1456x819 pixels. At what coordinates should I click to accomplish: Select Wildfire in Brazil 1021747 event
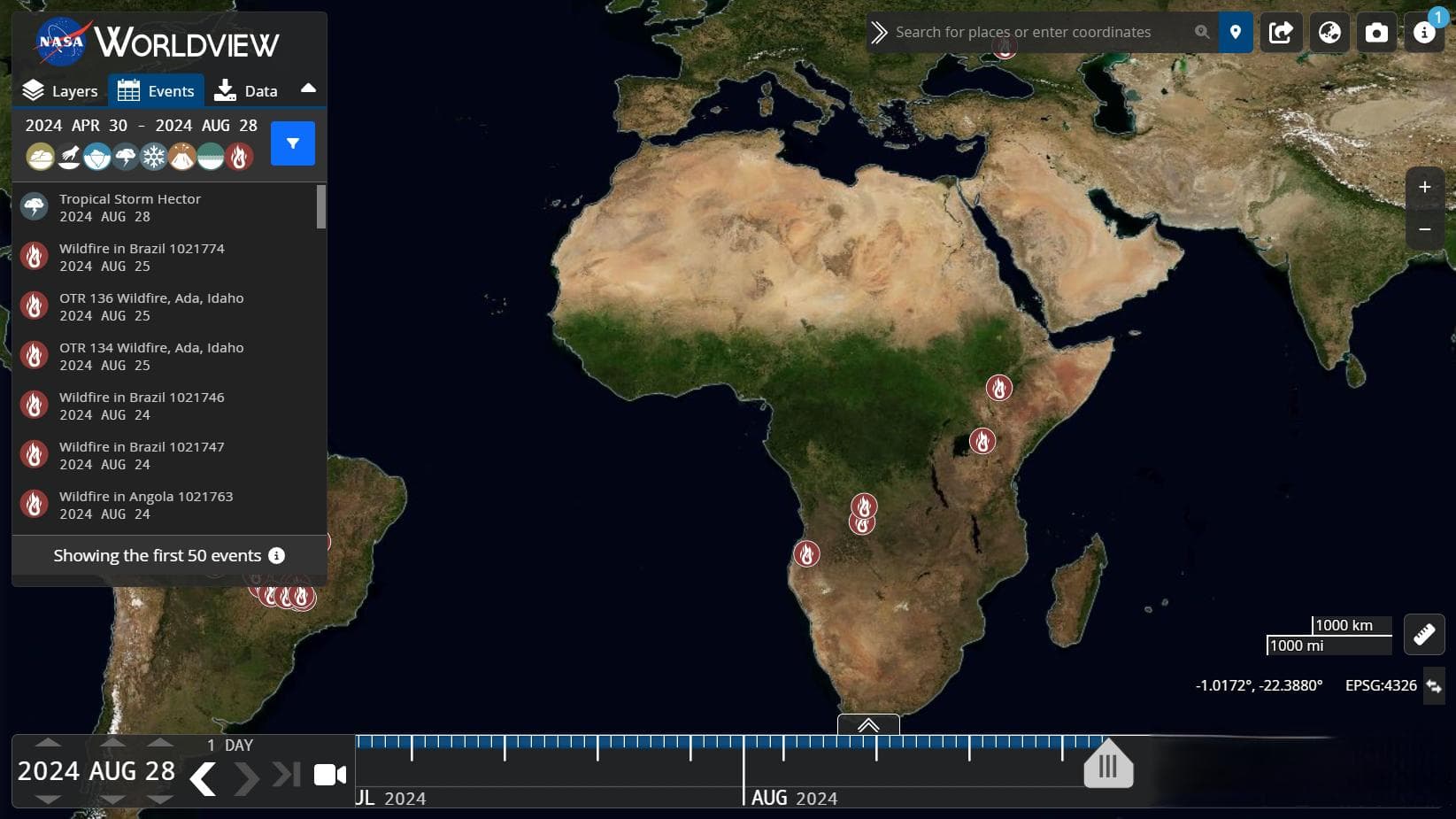pyautogui.click(x=165, y=455)
